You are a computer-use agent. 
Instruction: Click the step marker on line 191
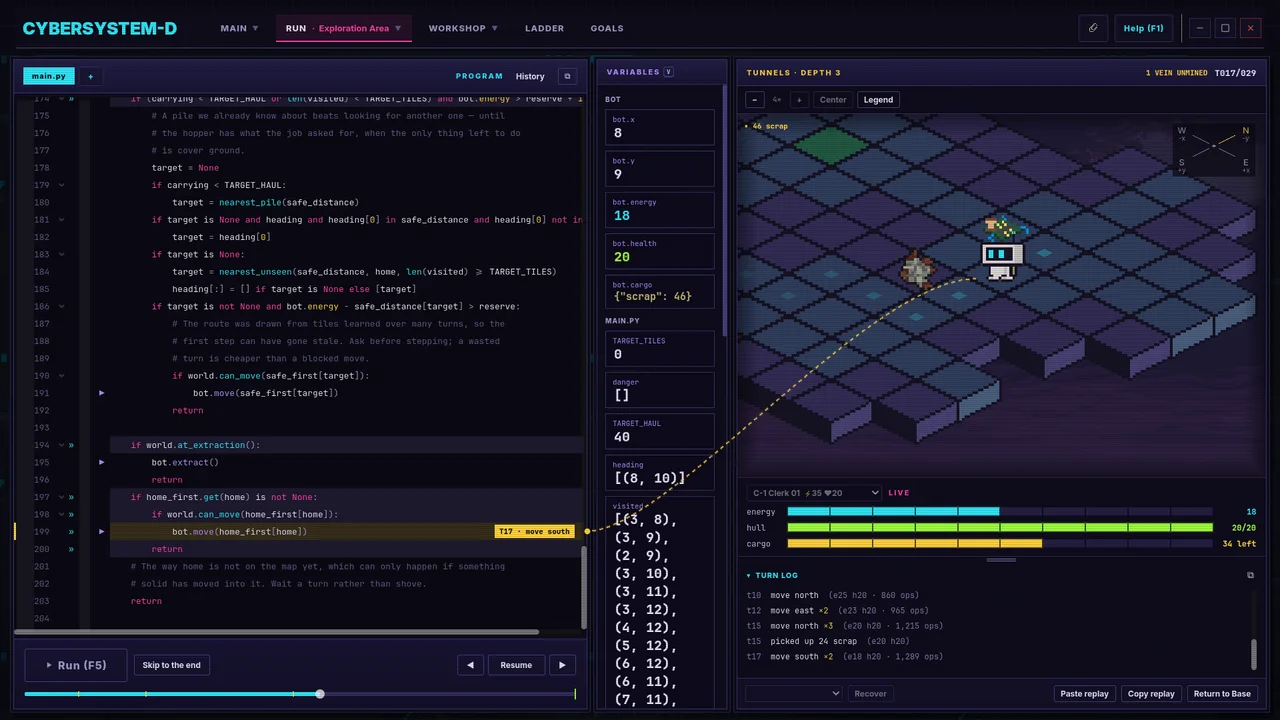click(101, 393)
